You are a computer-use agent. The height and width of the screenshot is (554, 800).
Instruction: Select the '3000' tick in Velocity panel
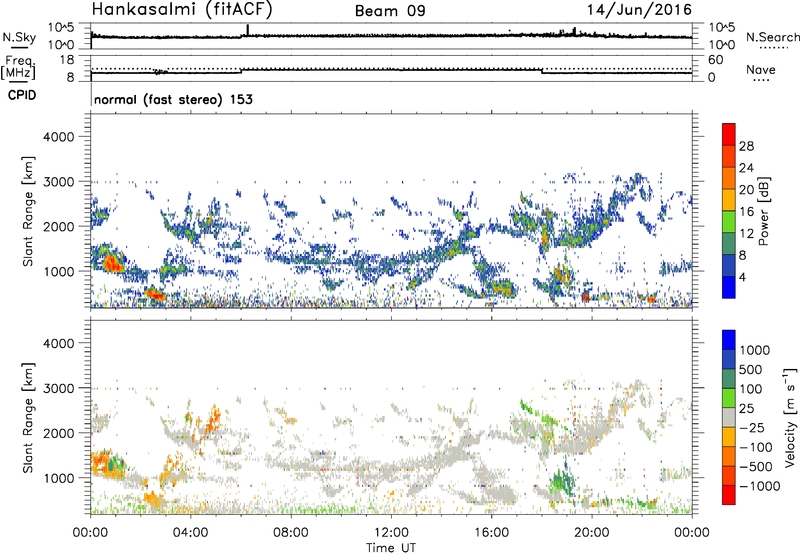pos(59,388)
